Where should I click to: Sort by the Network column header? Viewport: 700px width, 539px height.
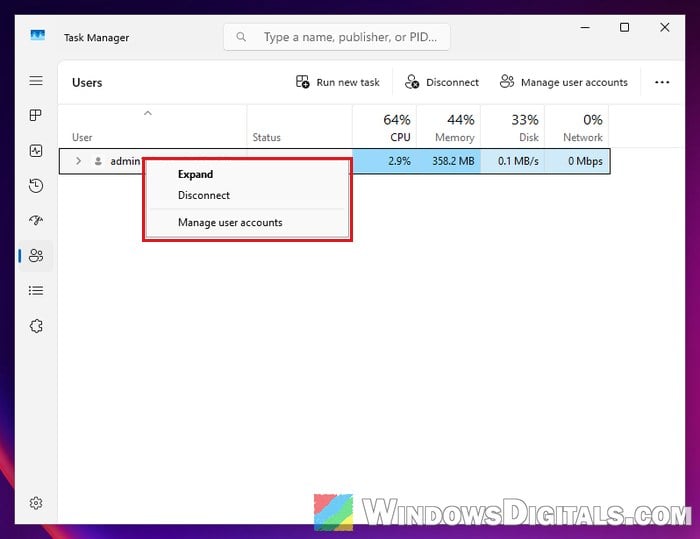[577, 126]
